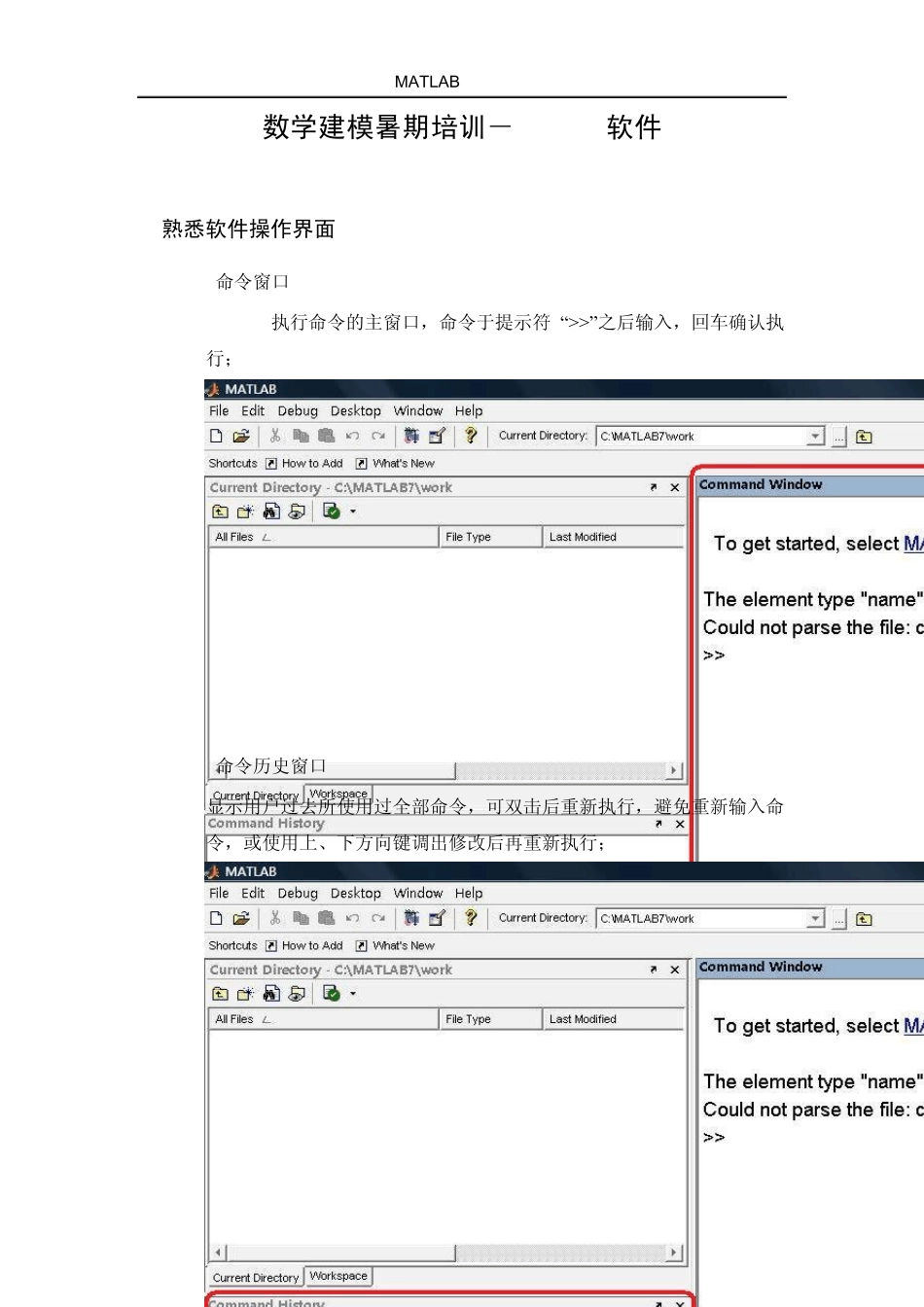Click green check view icon, first Current Directory panel
Image resolution: width=924 pixels, height=1307 pixels.
331,511
